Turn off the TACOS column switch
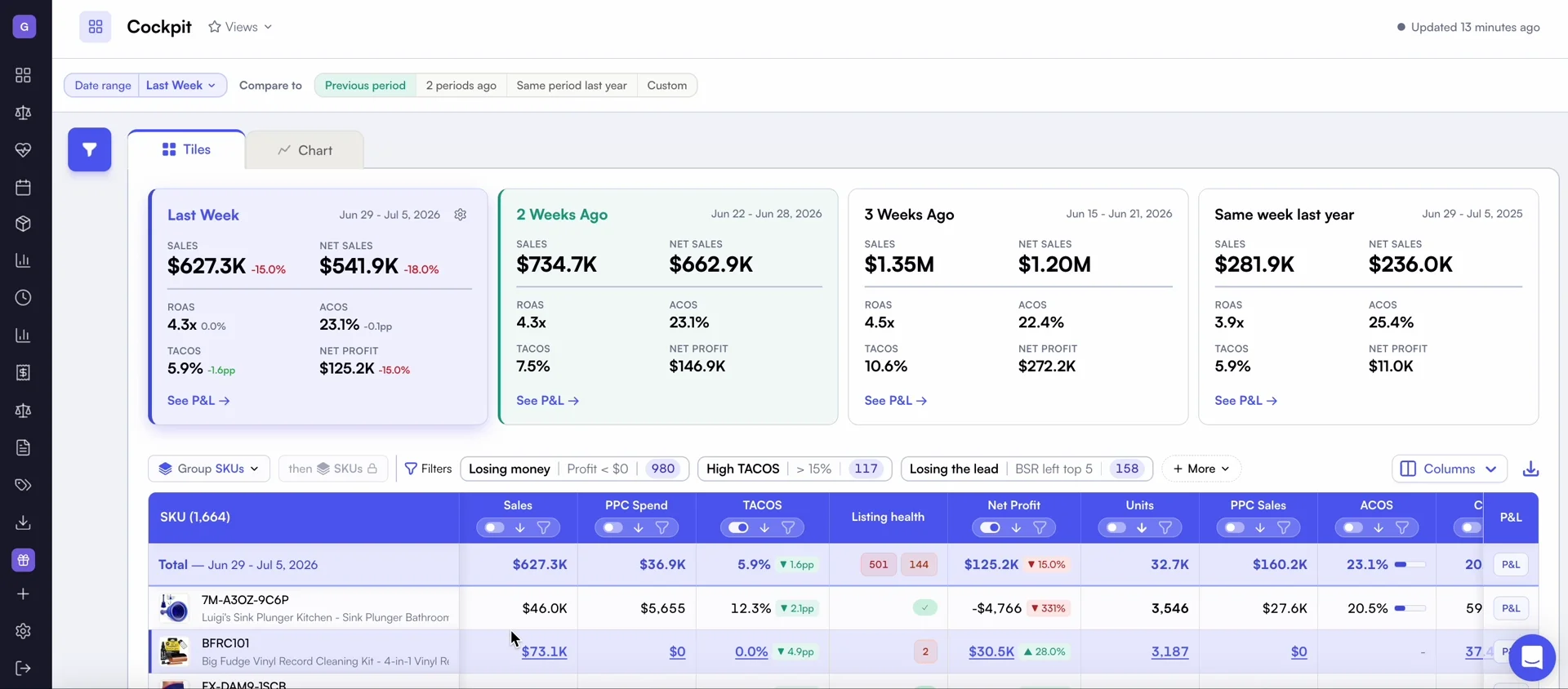 pos(738,528)
